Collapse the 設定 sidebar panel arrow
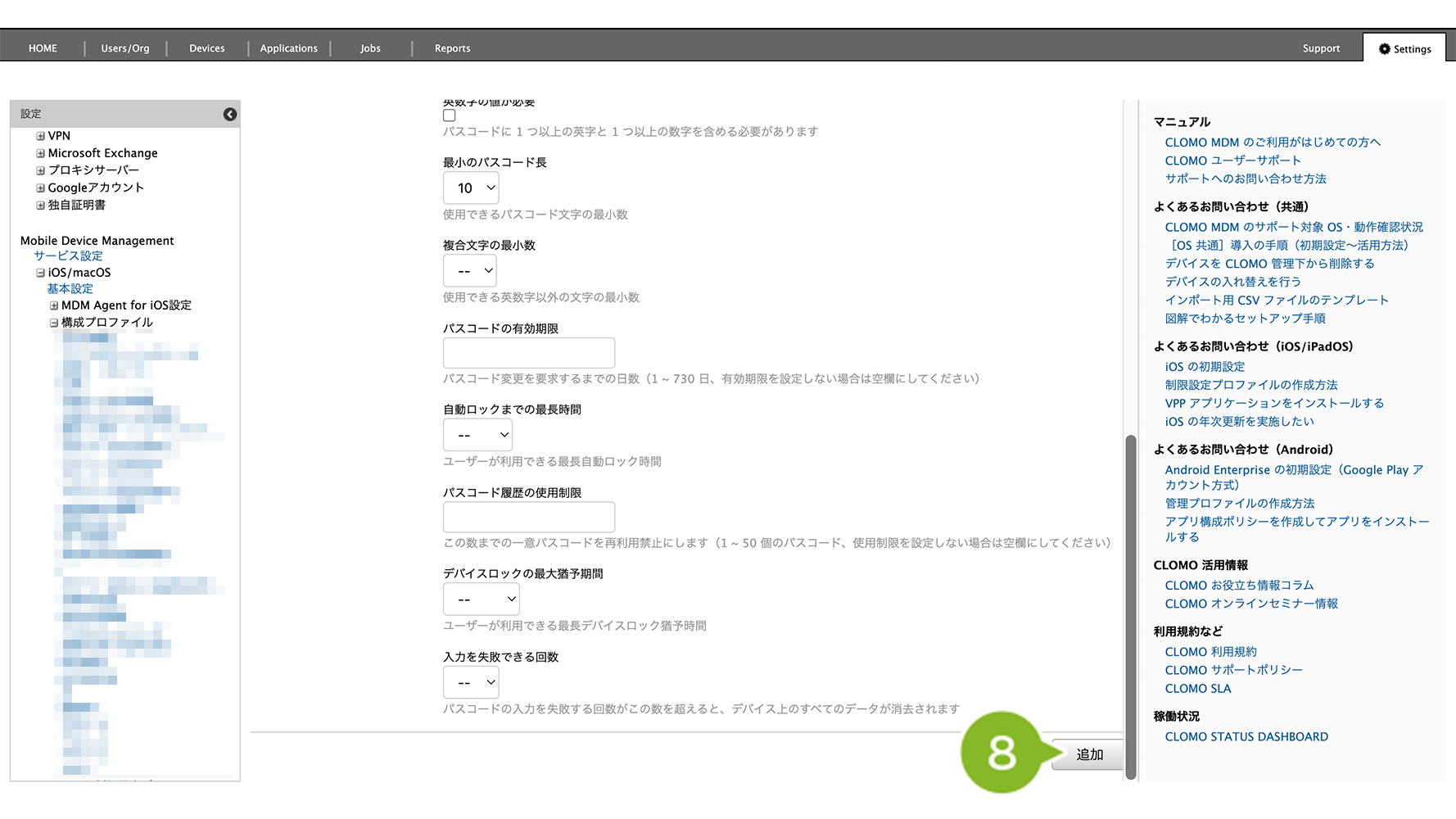The width and height of the screenshot is (1456, 819). [230, 115]
